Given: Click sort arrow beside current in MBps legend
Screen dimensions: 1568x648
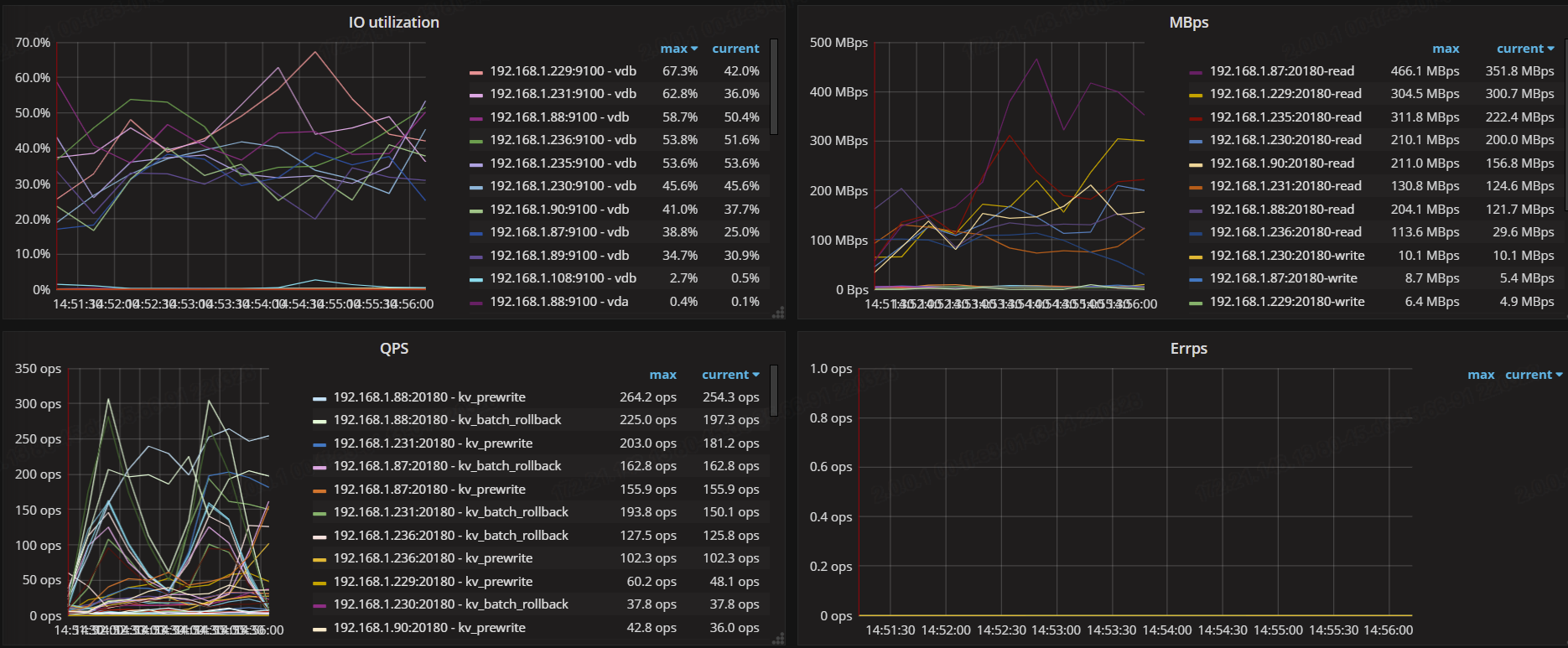Looking at the screenshot, I should point(1550,49).
